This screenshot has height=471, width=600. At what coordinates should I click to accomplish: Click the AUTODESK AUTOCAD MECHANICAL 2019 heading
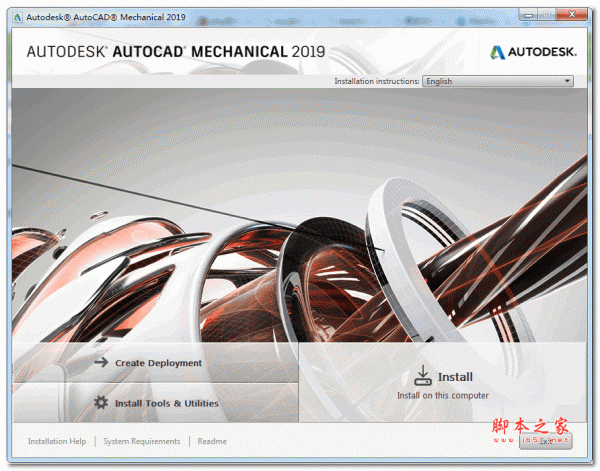(x=176, y=52)
